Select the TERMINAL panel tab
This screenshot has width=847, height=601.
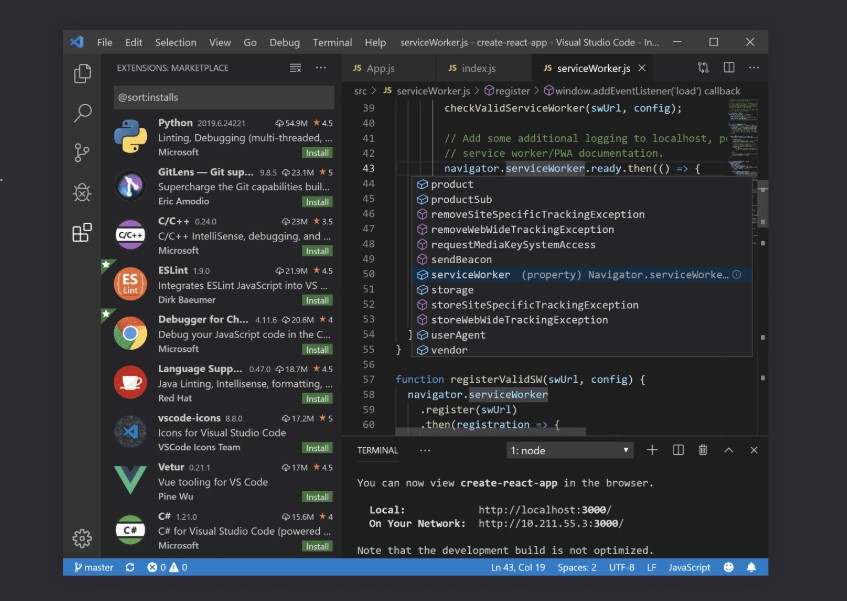coord(378,450)
